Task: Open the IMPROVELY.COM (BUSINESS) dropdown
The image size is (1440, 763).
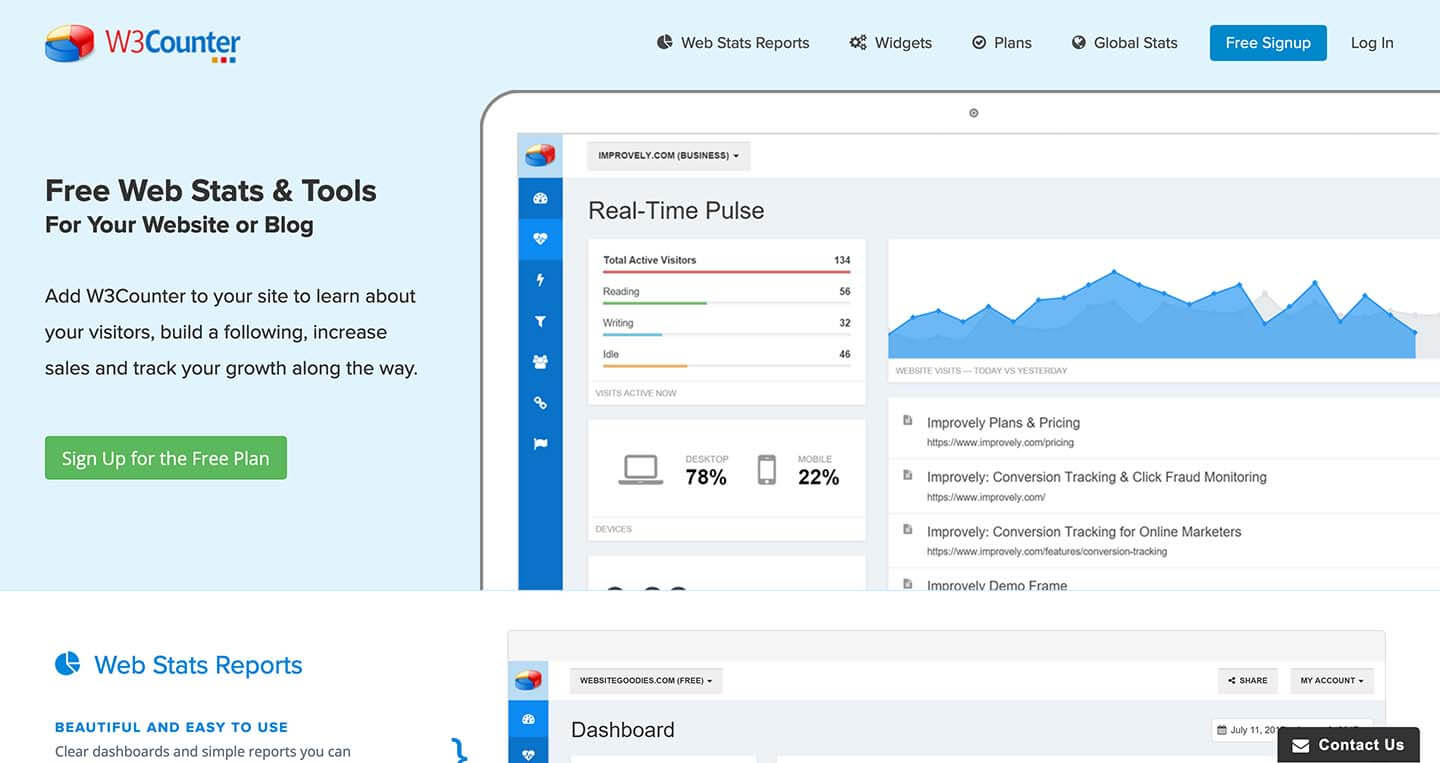Action: pyautogui.click(x=668, y=156)
